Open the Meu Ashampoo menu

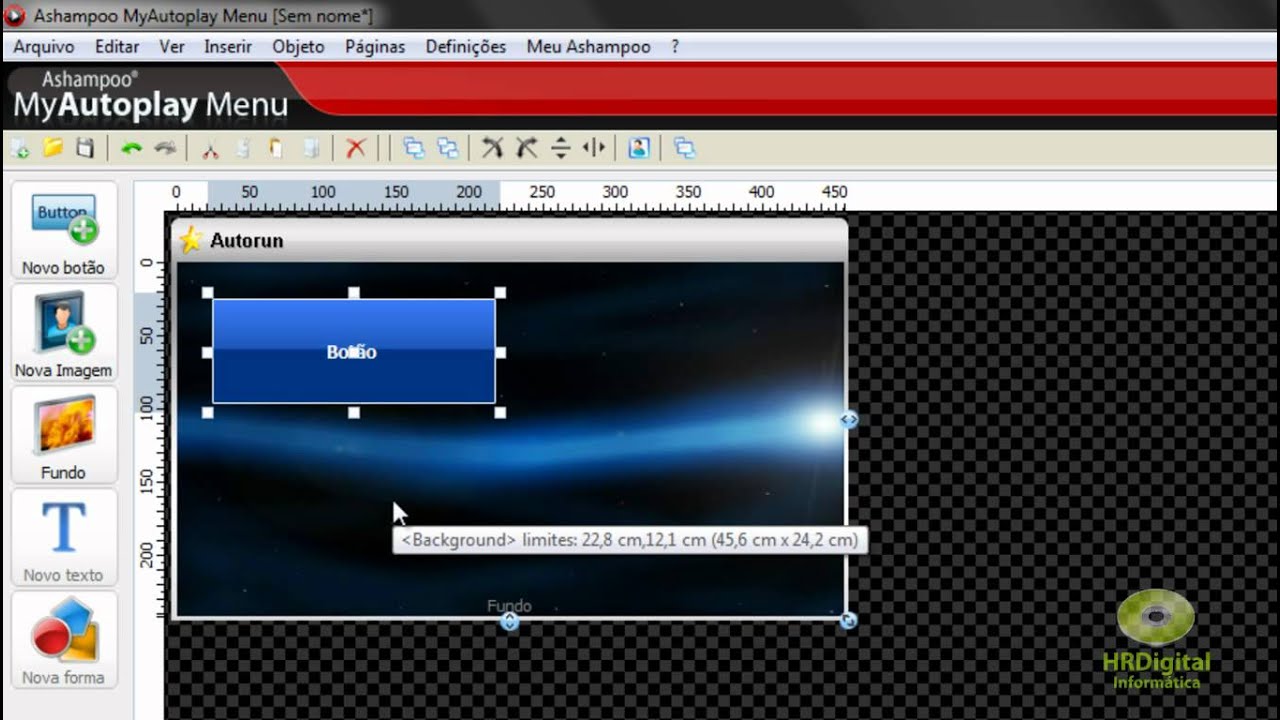(x=588, y=47)
